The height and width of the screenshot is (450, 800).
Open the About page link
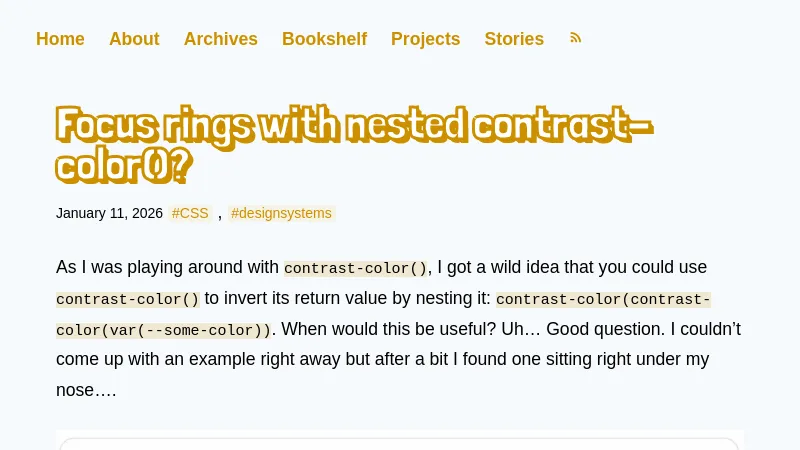tap(134, 39)
